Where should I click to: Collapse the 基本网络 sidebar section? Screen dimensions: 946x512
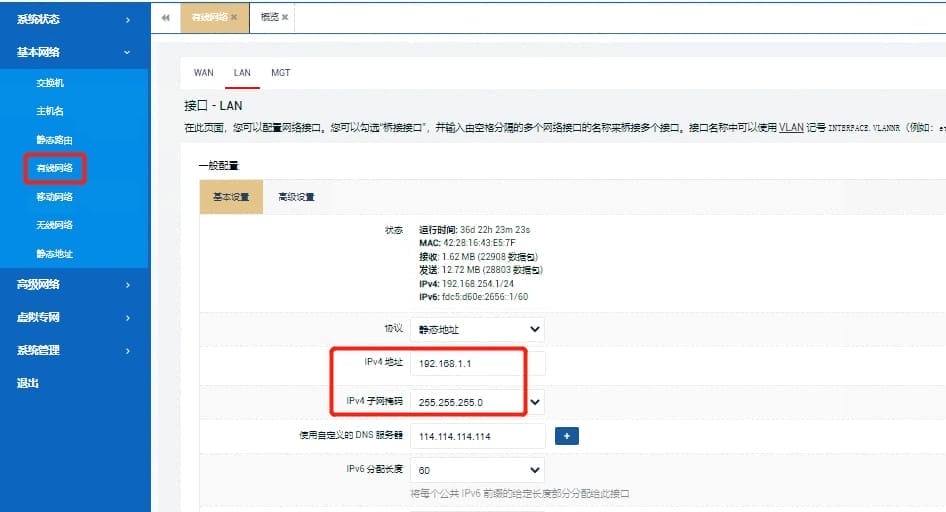pos(74,52)
